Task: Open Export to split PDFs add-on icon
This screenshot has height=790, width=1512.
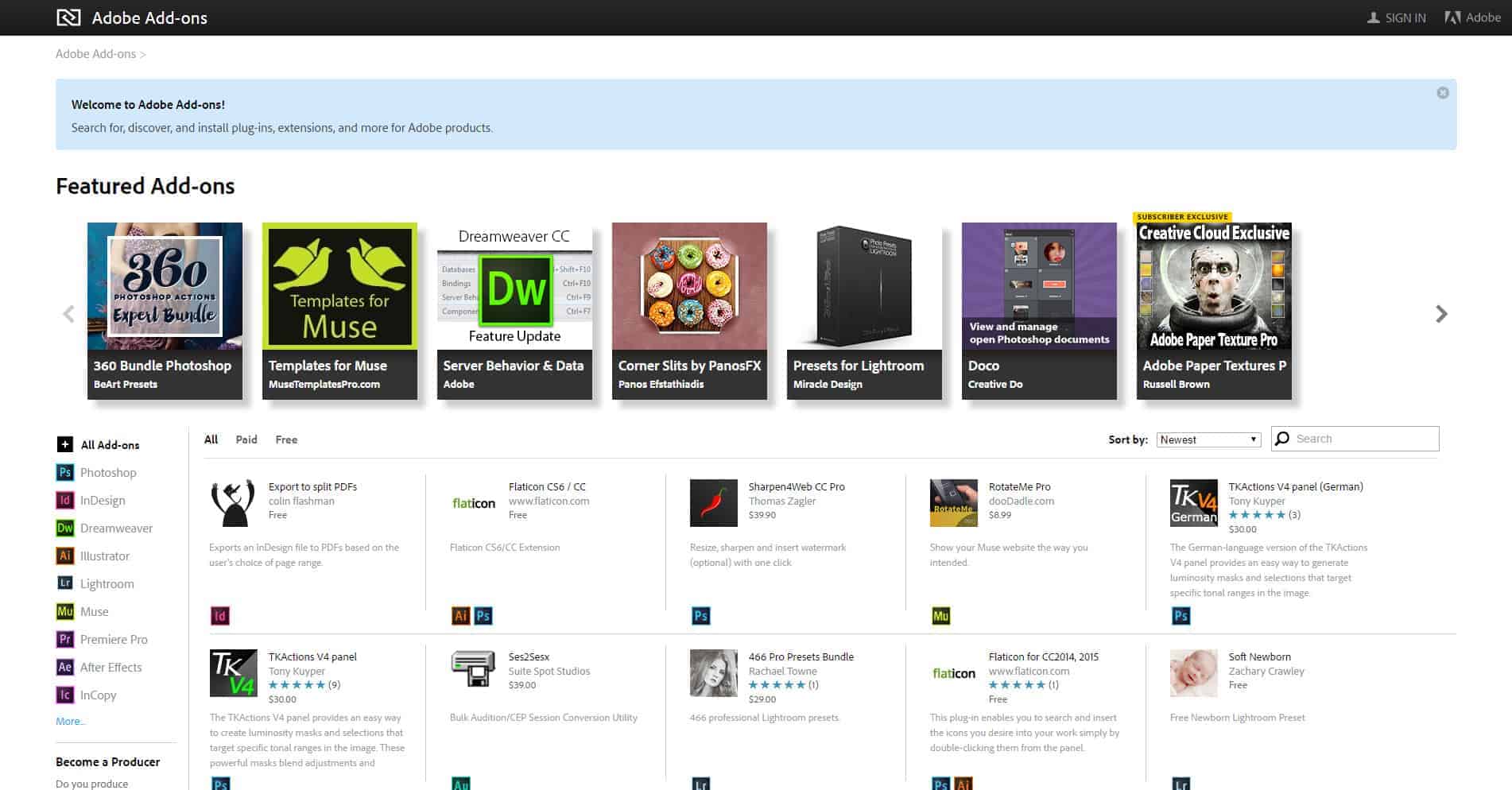Action: coord(233,502)
